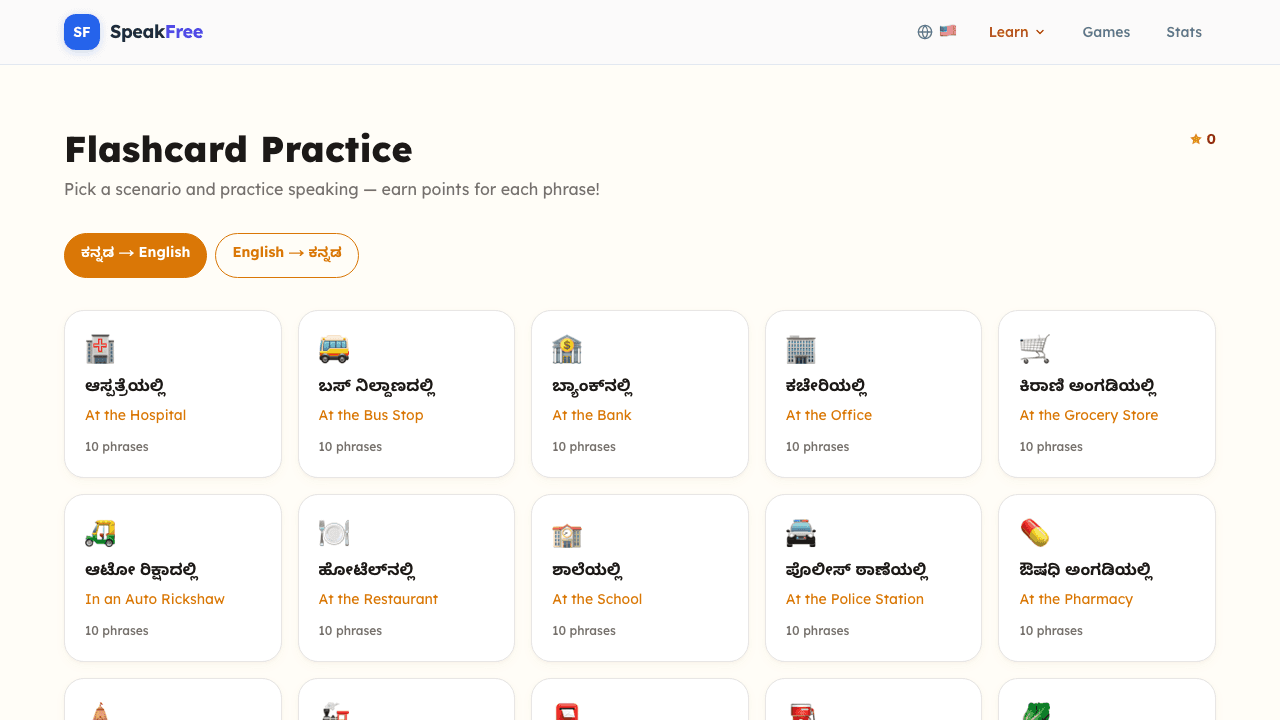Go to the Games section

[1106, 32]
